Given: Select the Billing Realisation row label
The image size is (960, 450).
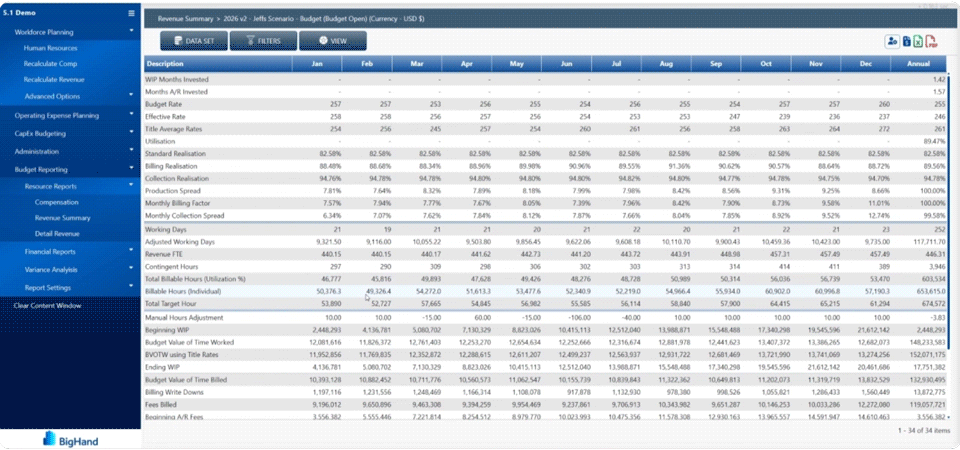Looking at the screenshot, I should click(x=171, y=166).
